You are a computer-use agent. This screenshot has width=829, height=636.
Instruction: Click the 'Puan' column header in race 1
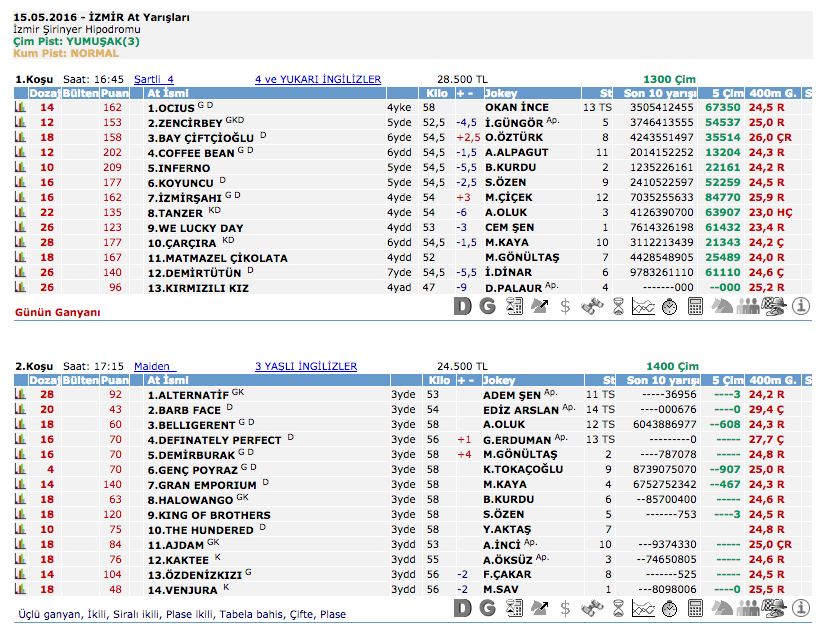pos(114,93)
